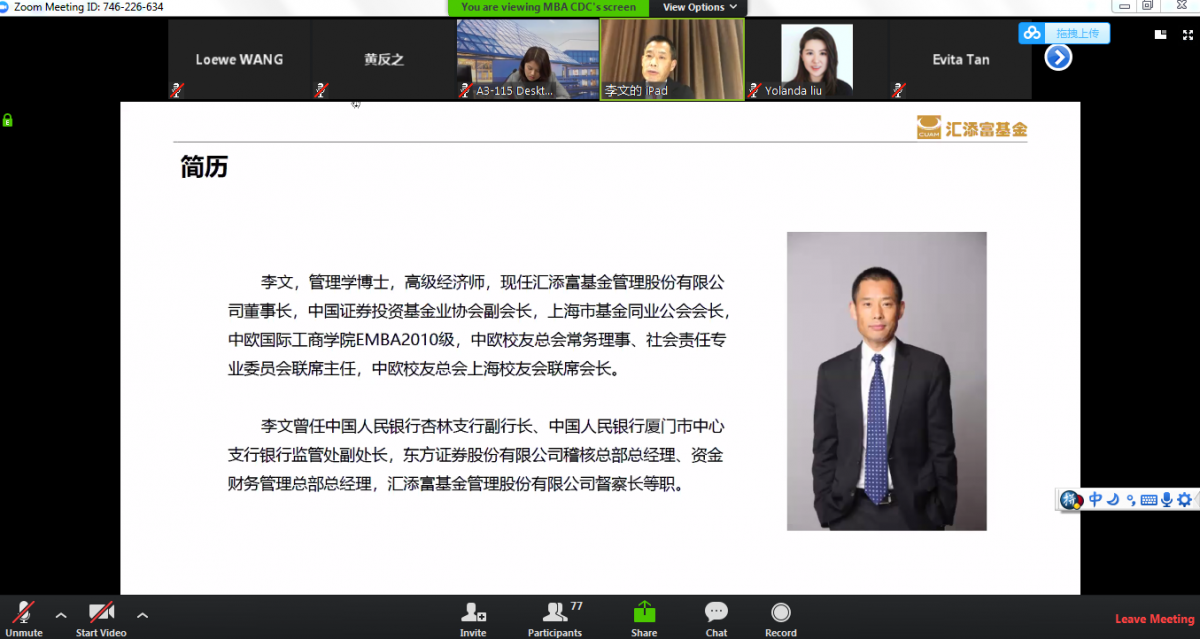Expand video options arrow beside Start Video
Screen dimensions: 1200x639
coord(142,615)
